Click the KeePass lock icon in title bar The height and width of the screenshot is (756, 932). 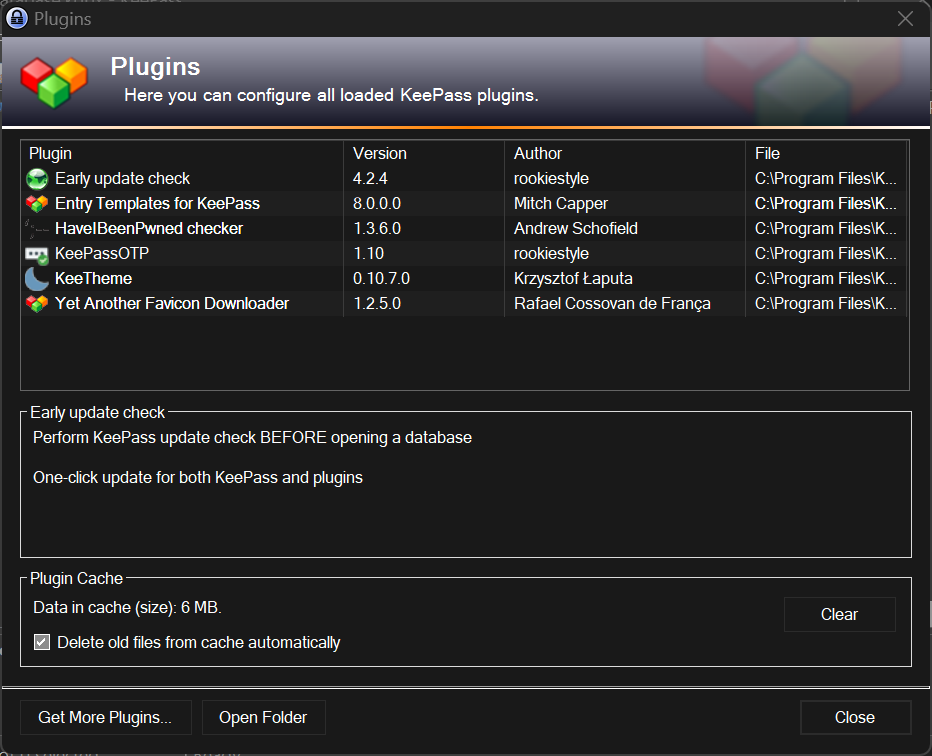coord(16,18)
